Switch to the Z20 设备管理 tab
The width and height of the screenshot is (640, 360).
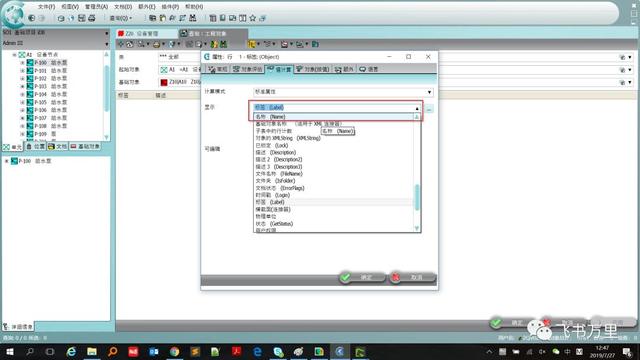(147, 33)
